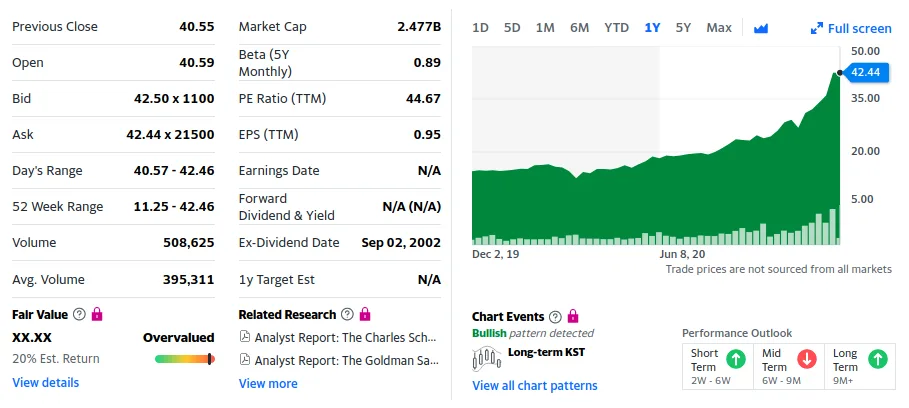Click PDF icon for Goldman Sachs report
Screen dimensions: 909x408
point(245,360)
